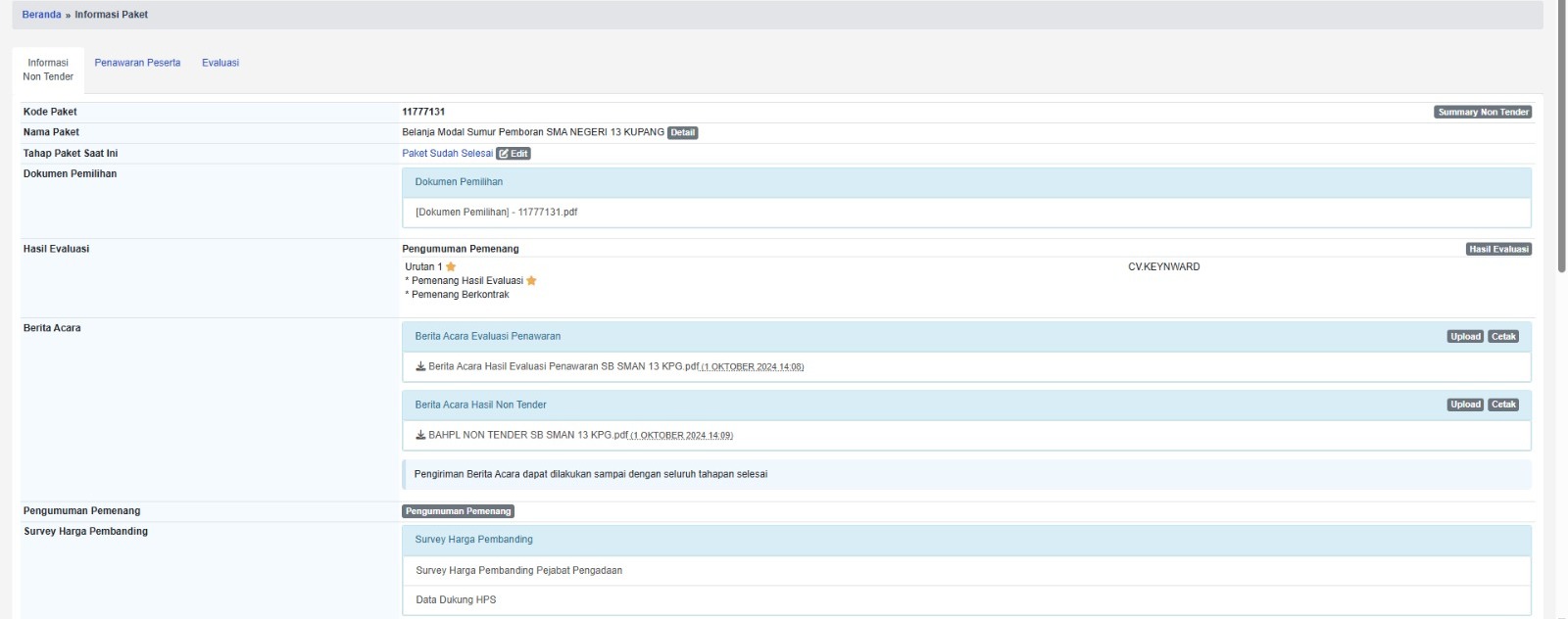Switch to the Evaluasi tab
The width and height of the screenshot is (1568, 619).
coord(220,63)
